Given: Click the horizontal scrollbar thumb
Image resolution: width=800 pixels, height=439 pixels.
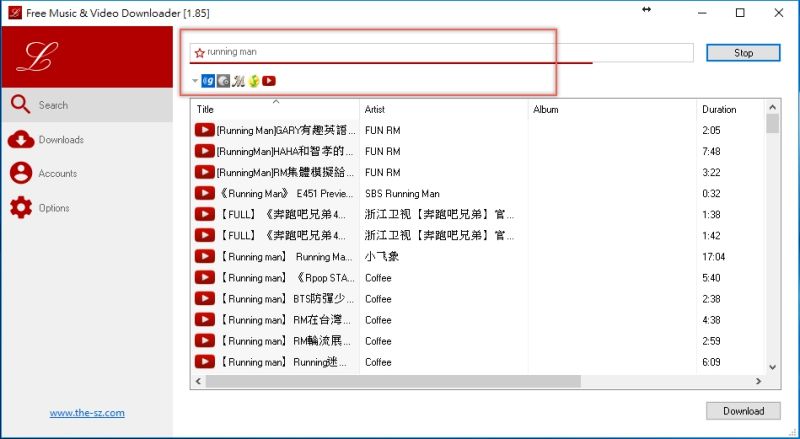Looking at the screenshot, I should tap(393, 381).
